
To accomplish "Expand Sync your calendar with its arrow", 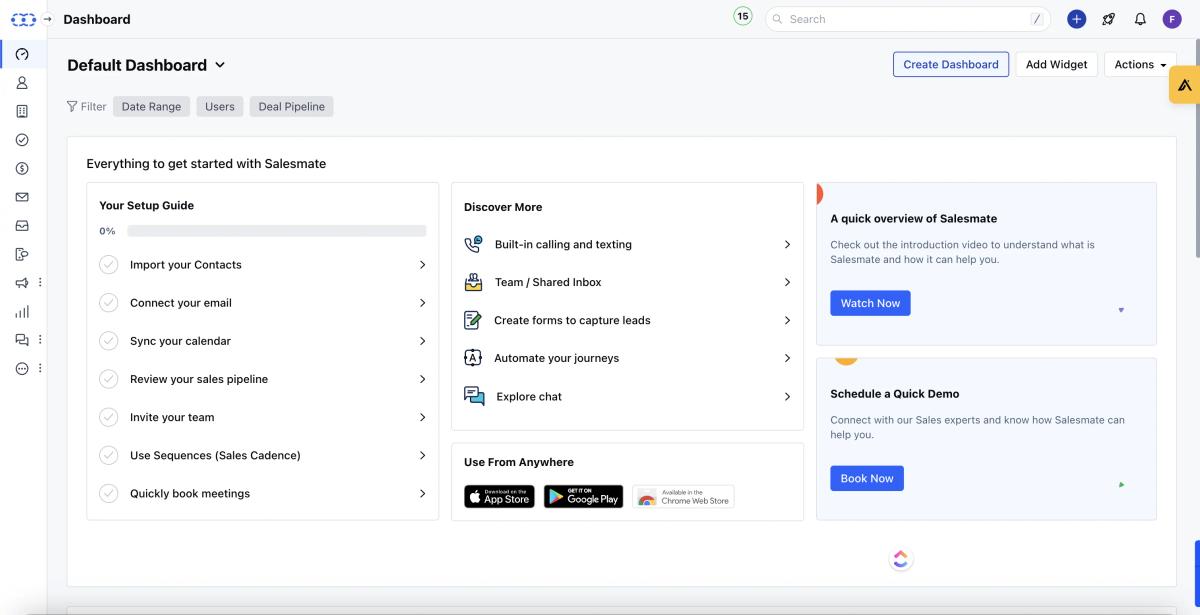I will click(422, 341).
